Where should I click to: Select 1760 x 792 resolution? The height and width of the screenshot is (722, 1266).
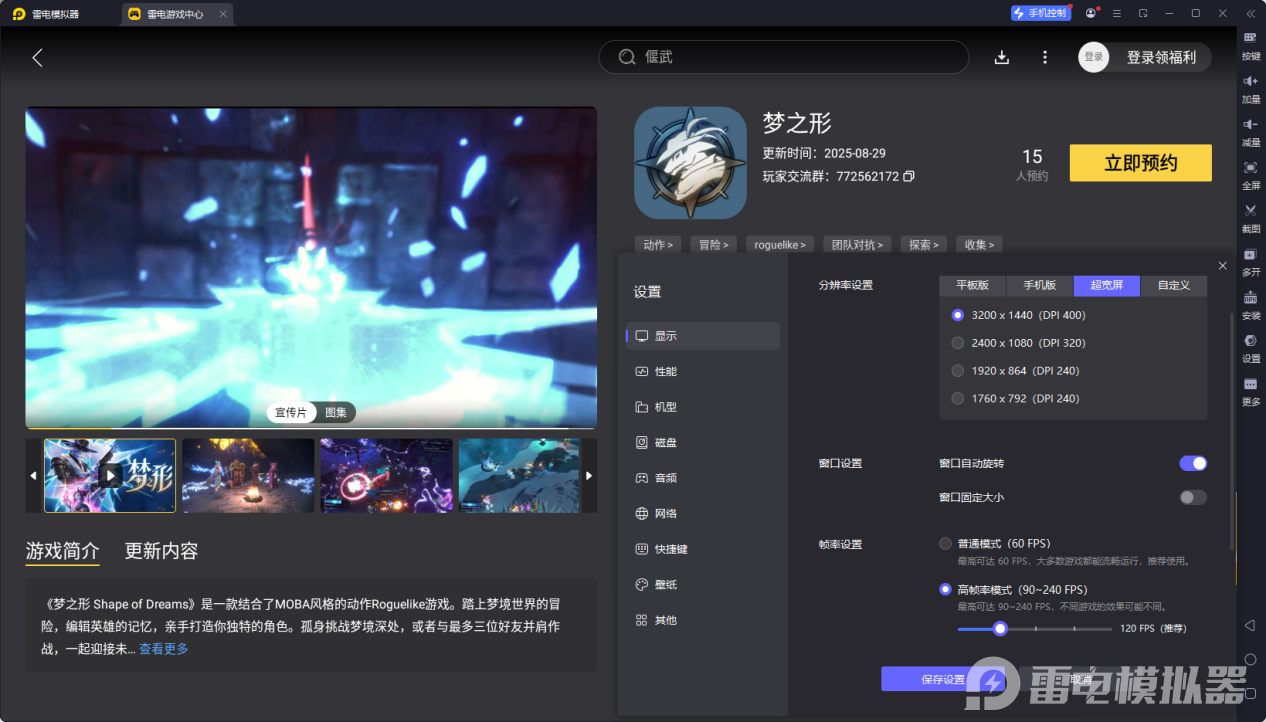tap(958, 399)
